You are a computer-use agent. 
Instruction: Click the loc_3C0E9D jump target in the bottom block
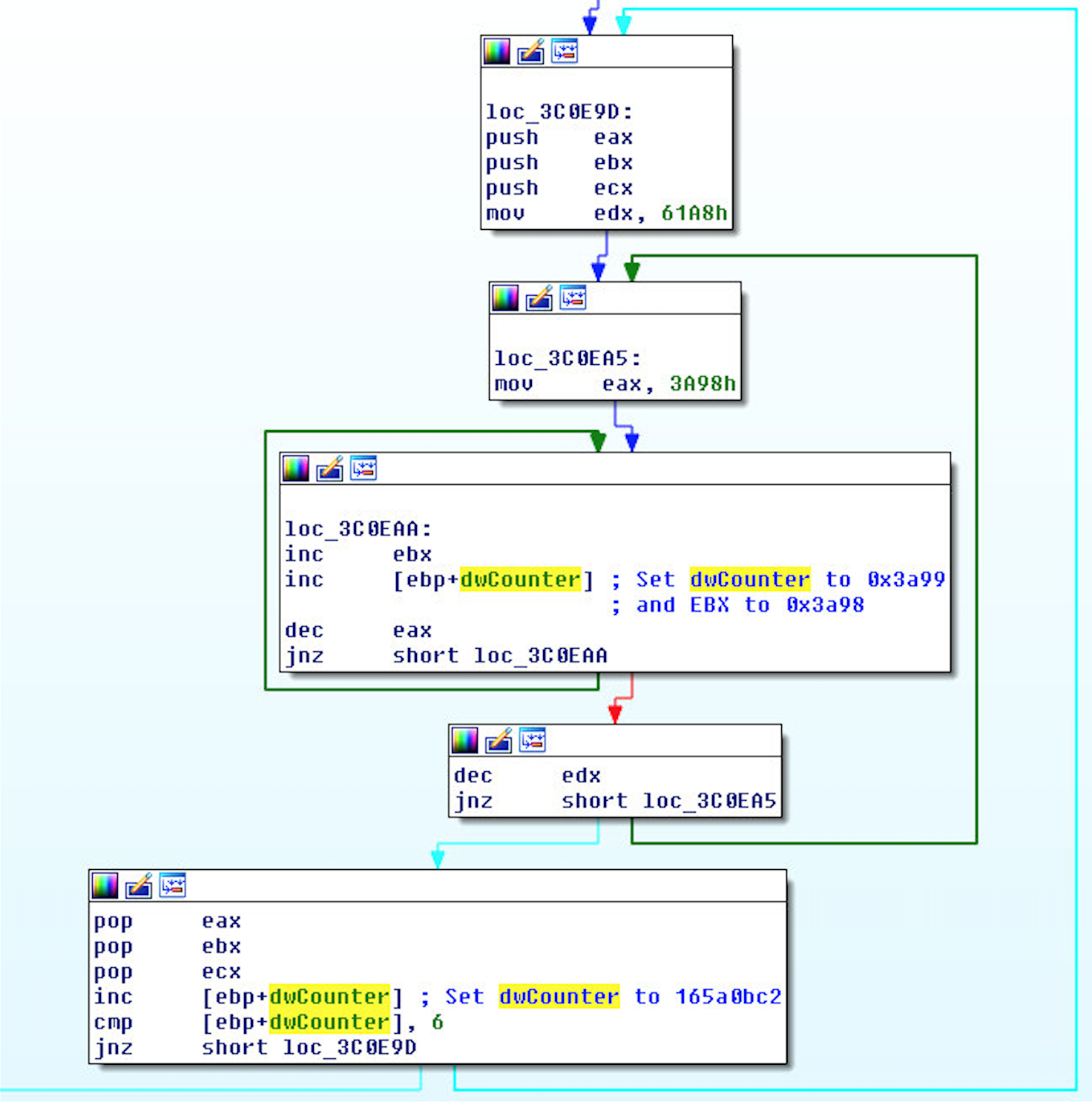pyautogui.click(x=349, y=1047)
